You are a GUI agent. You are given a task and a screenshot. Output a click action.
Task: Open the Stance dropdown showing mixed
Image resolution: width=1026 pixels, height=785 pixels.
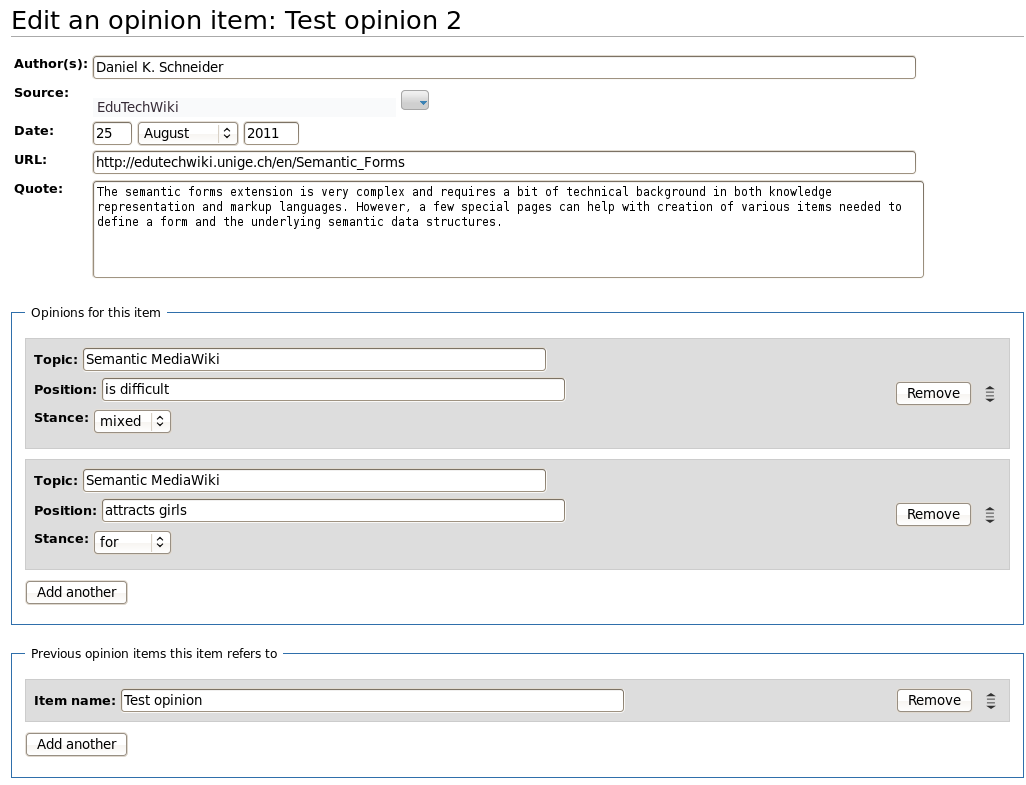[x=132, y=421]
